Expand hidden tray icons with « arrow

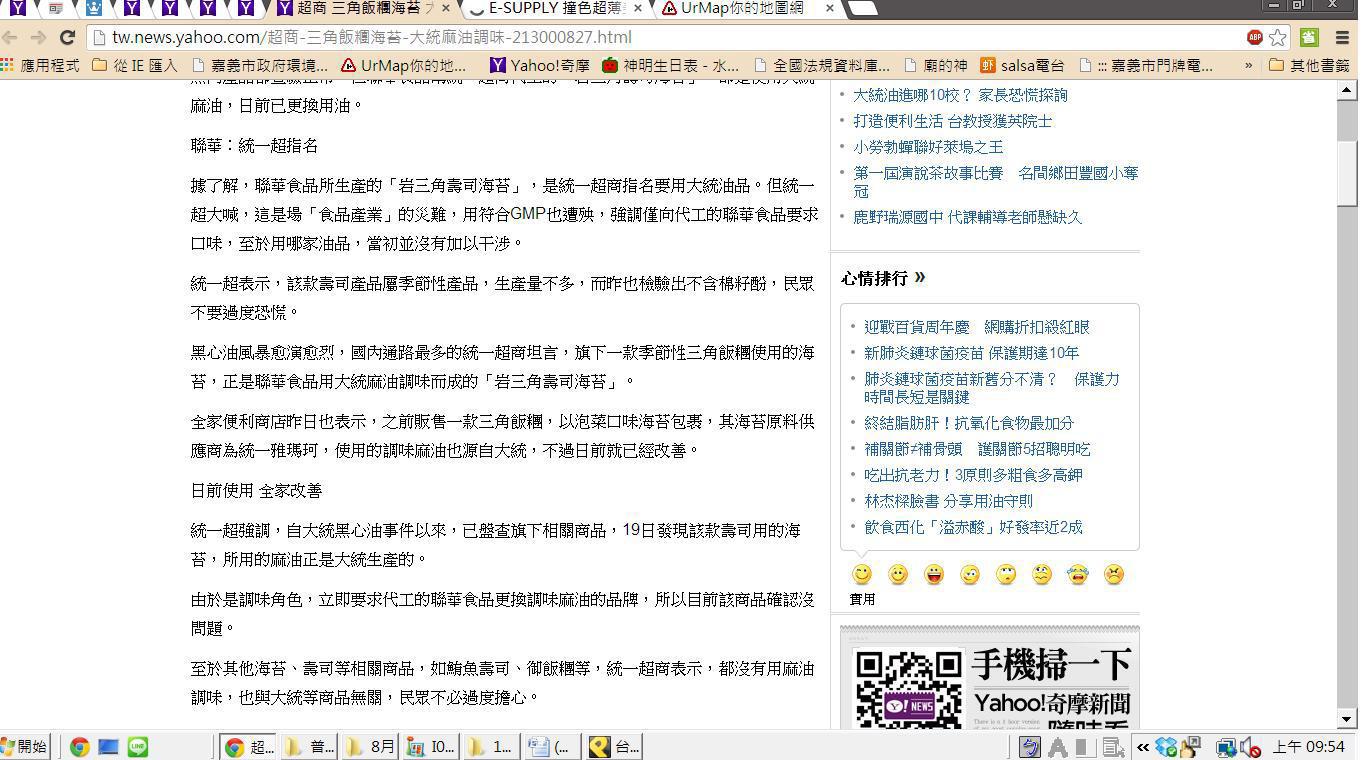1142,747
